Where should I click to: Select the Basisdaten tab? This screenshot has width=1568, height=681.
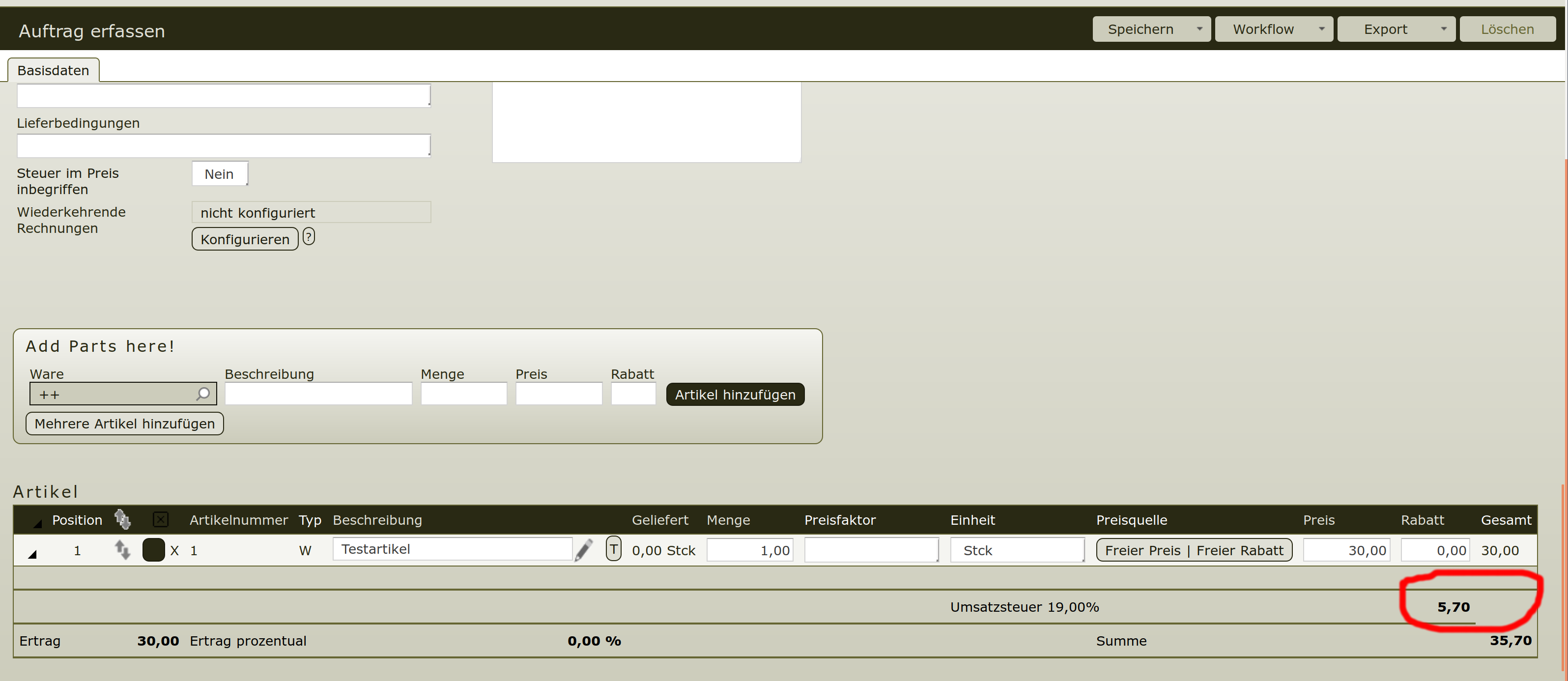(x=53, y=70)
